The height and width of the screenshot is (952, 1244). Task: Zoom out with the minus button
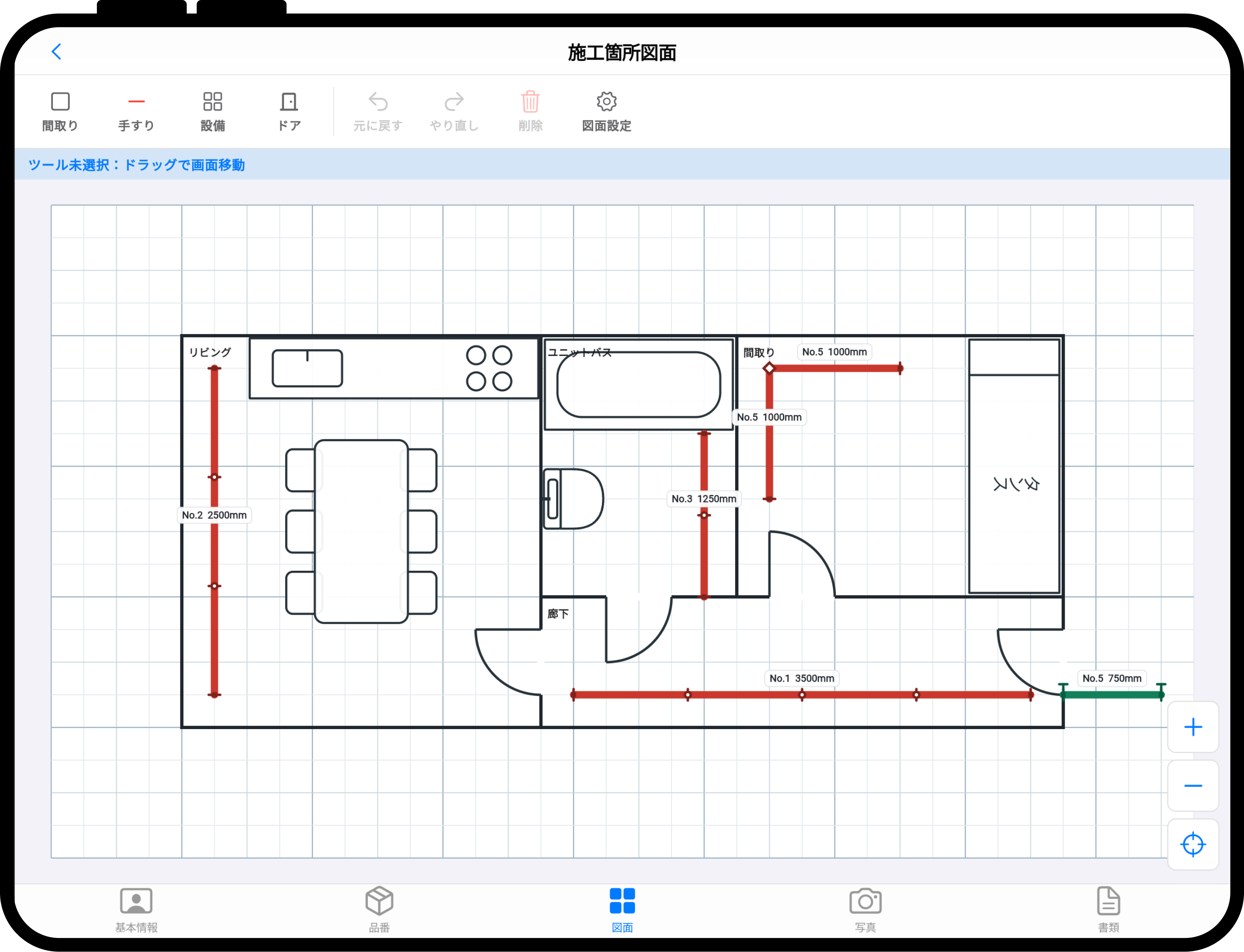1193,786
